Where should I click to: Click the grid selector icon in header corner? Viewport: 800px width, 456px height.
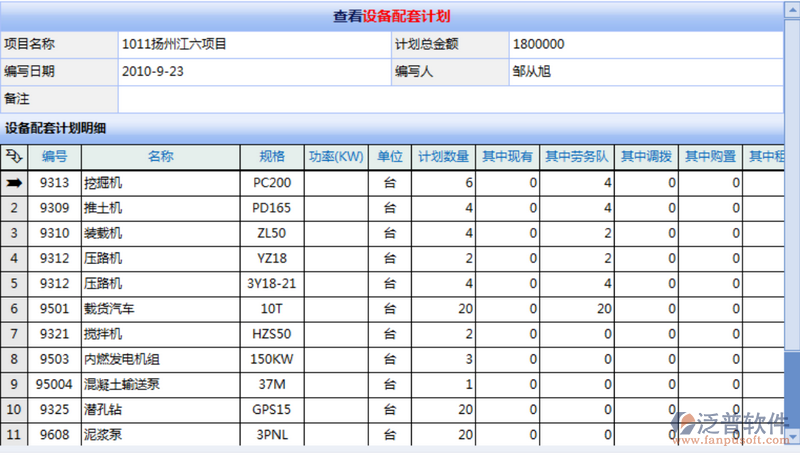(x=15, y=157)
